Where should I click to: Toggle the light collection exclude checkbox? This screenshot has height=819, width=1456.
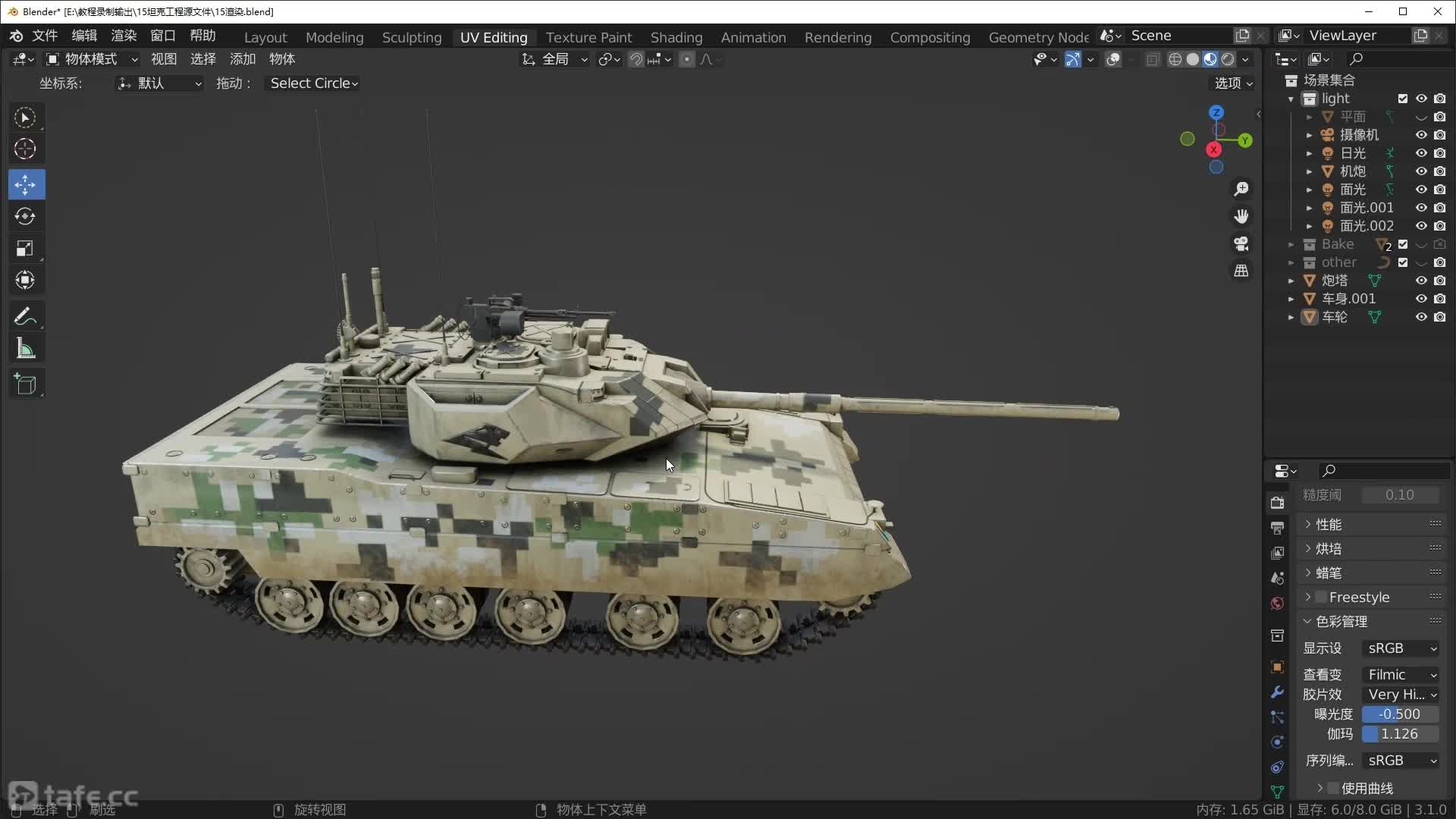[1403, 99]
